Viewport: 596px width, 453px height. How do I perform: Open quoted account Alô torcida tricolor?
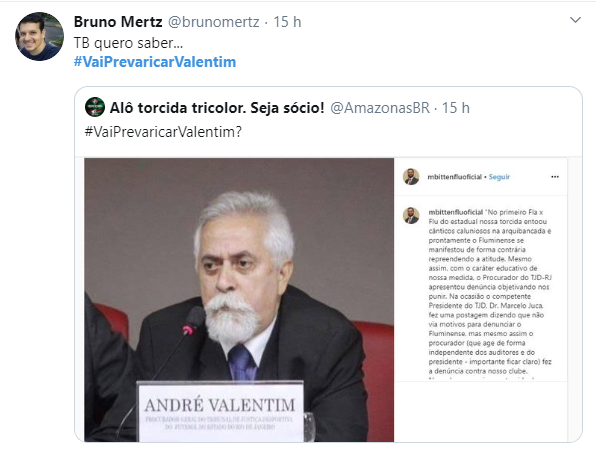pyautogui.click(x=217, y=108)
